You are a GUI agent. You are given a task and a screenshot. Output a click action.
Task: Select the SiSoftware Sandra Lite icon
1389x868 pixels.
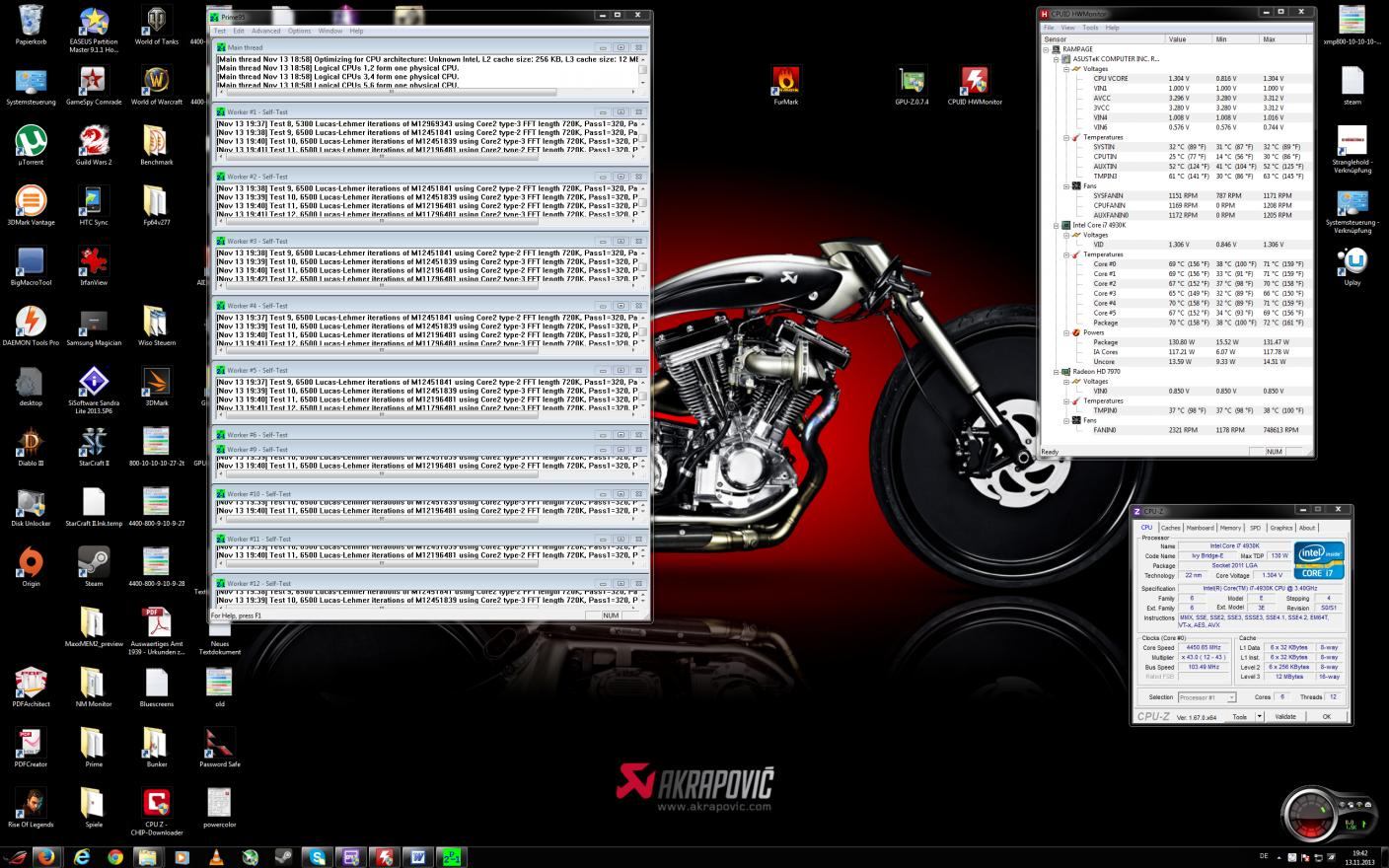point(94,387)
